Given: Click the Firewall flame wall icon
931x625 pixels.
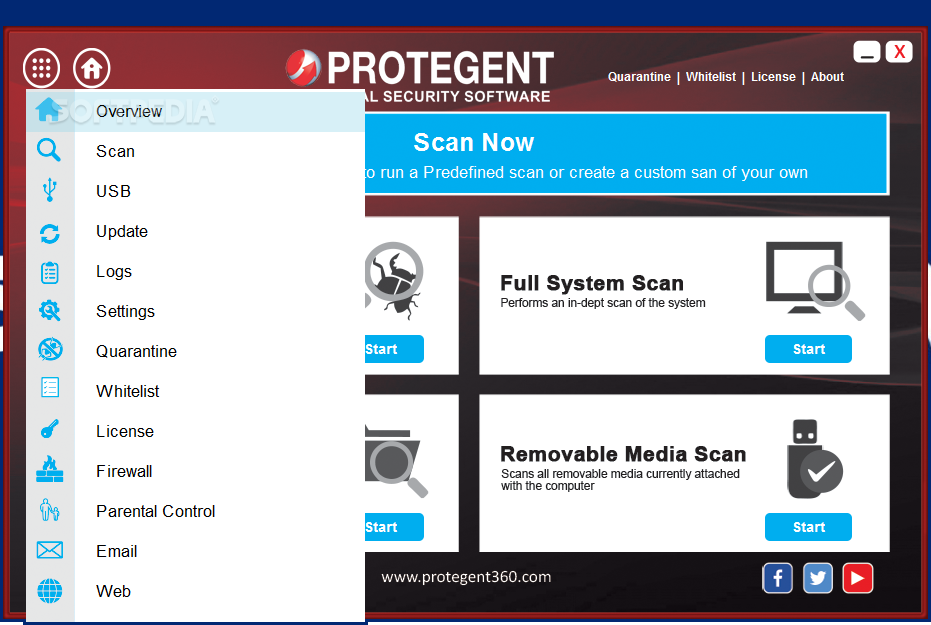Looking at the screenshot, I should 50,469.
